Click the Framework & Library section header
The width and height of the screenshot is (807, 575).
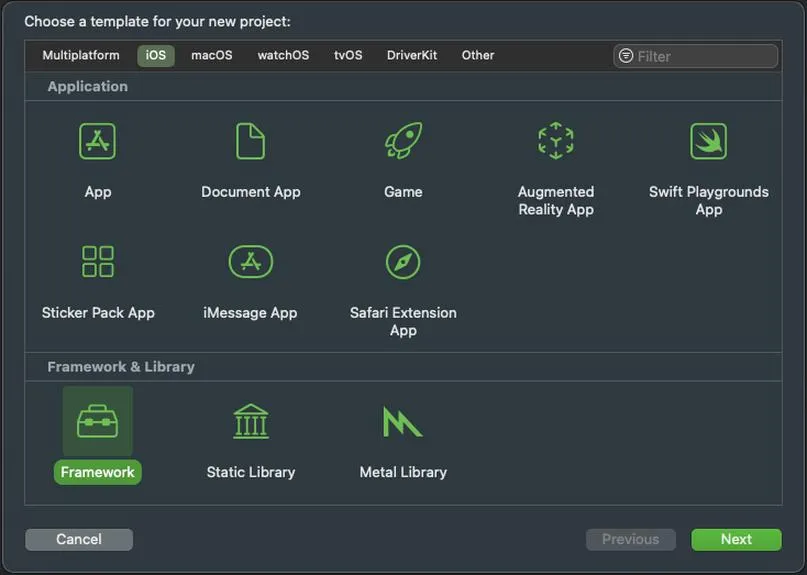click(121, 367)
